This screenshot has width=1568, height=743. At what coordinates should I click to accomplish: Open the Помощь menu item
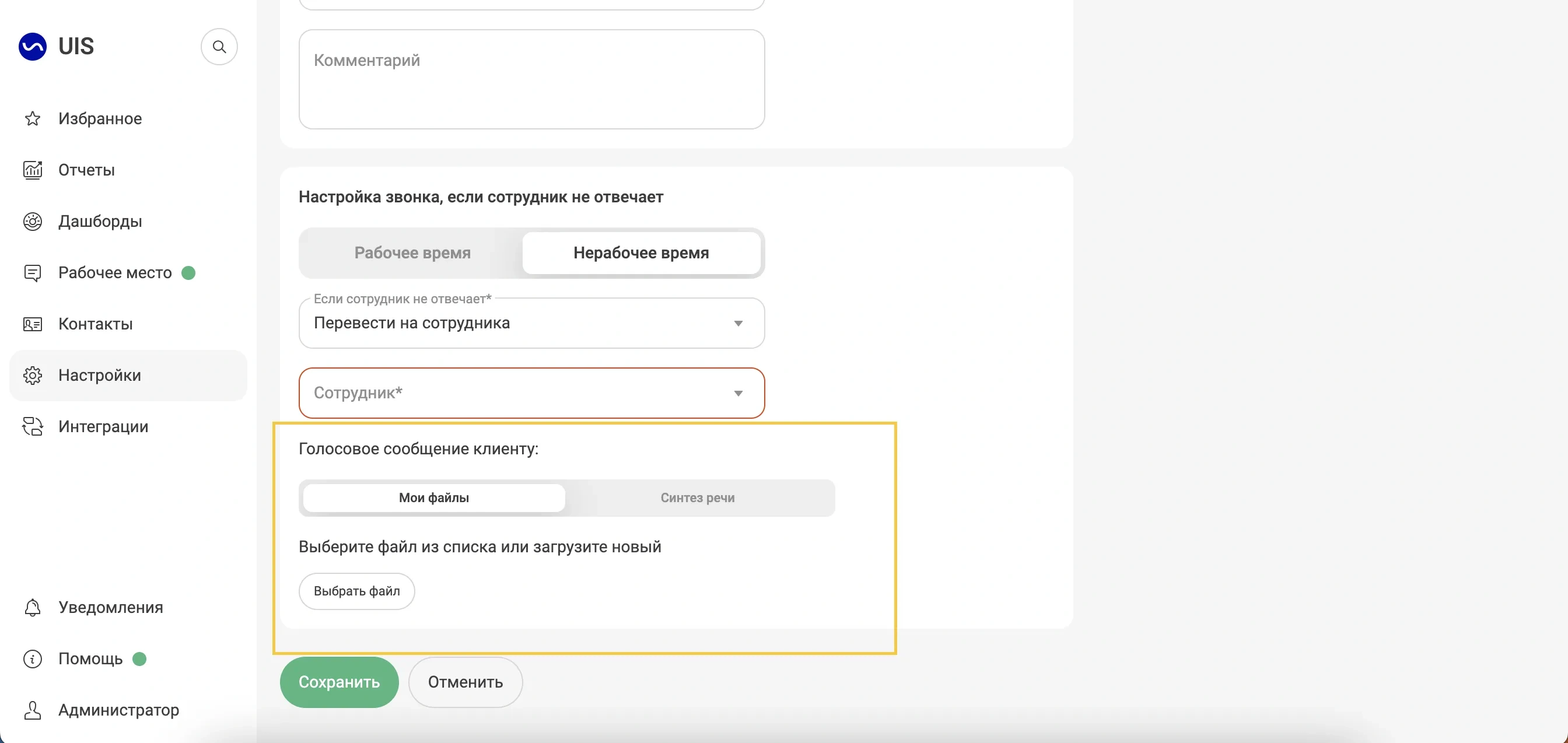(x=90, y=659)
